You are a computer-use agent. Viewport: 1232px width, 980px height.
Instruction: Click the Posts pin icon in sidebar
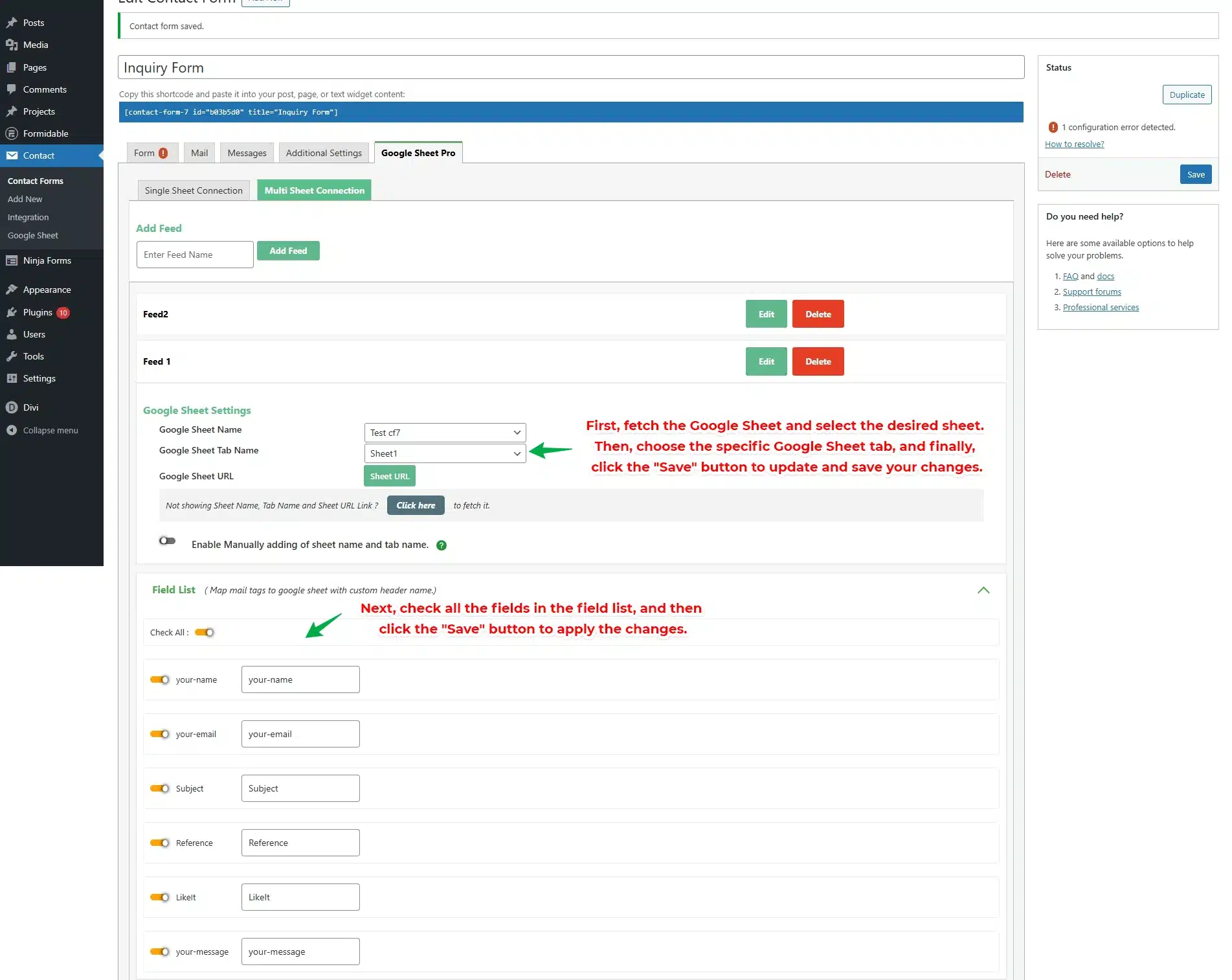(12, 23)
